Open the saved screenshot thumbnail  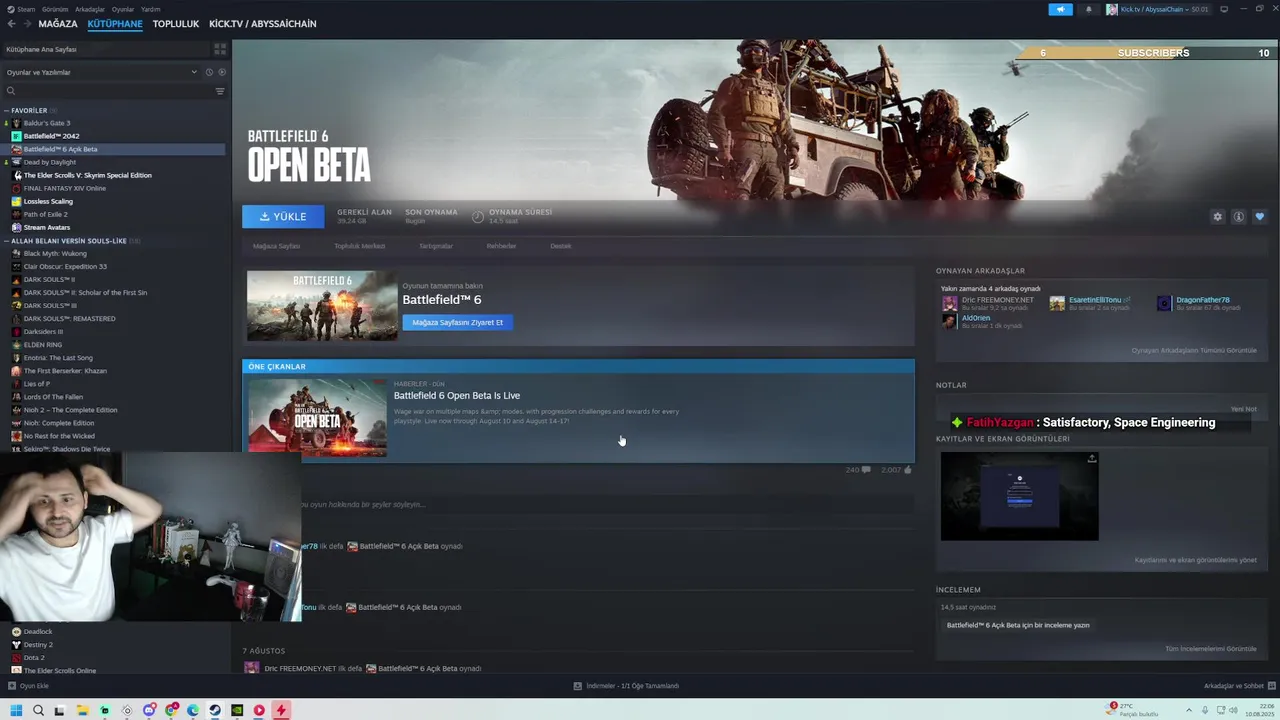tap(1019, 496)
